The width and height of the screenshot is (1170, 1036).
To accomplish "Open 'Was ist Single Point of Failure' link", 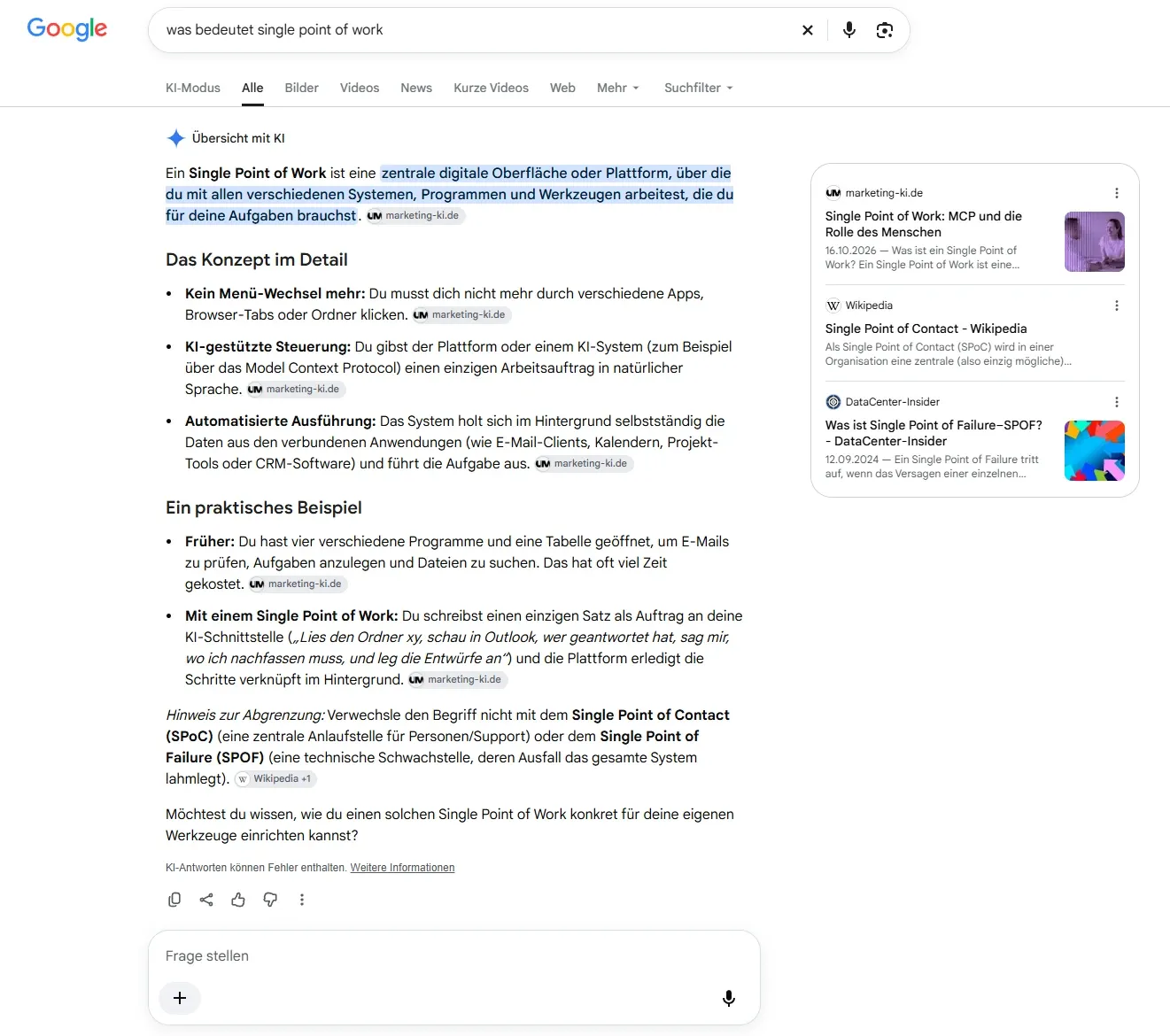I will [x=934, y=433].
